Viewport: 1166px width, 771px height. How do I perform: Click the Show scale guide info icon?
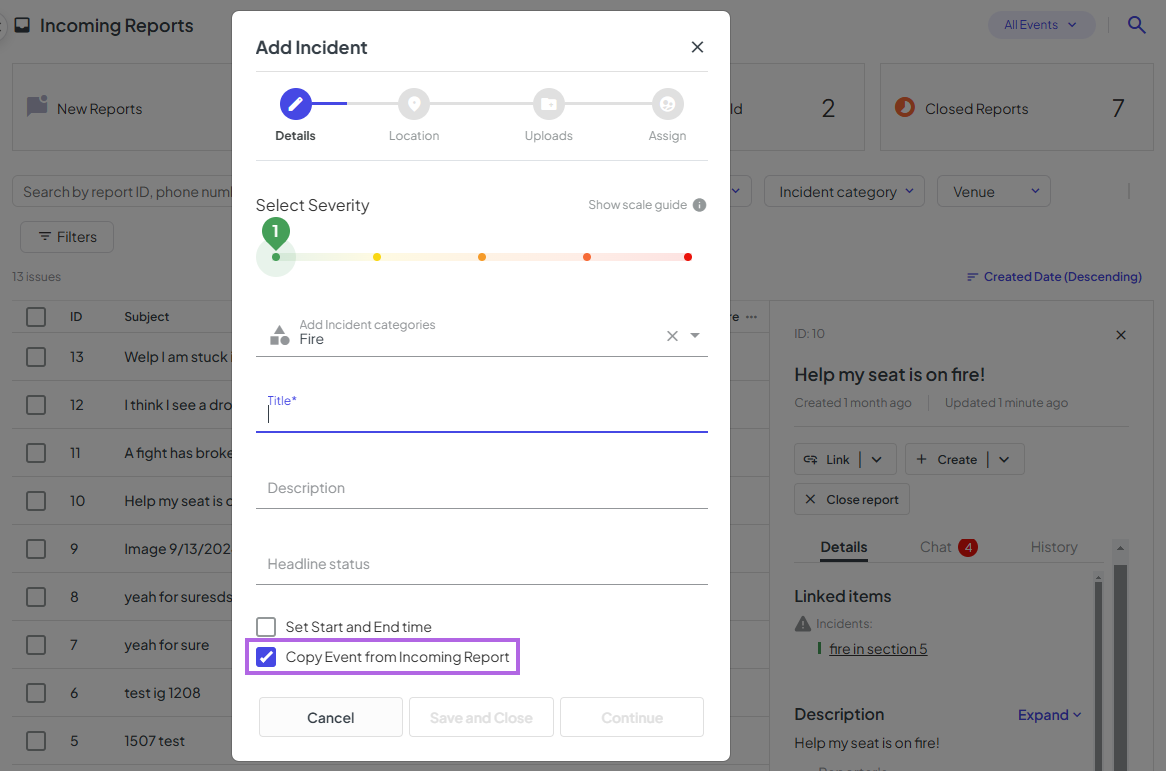(x=700, y=205)
